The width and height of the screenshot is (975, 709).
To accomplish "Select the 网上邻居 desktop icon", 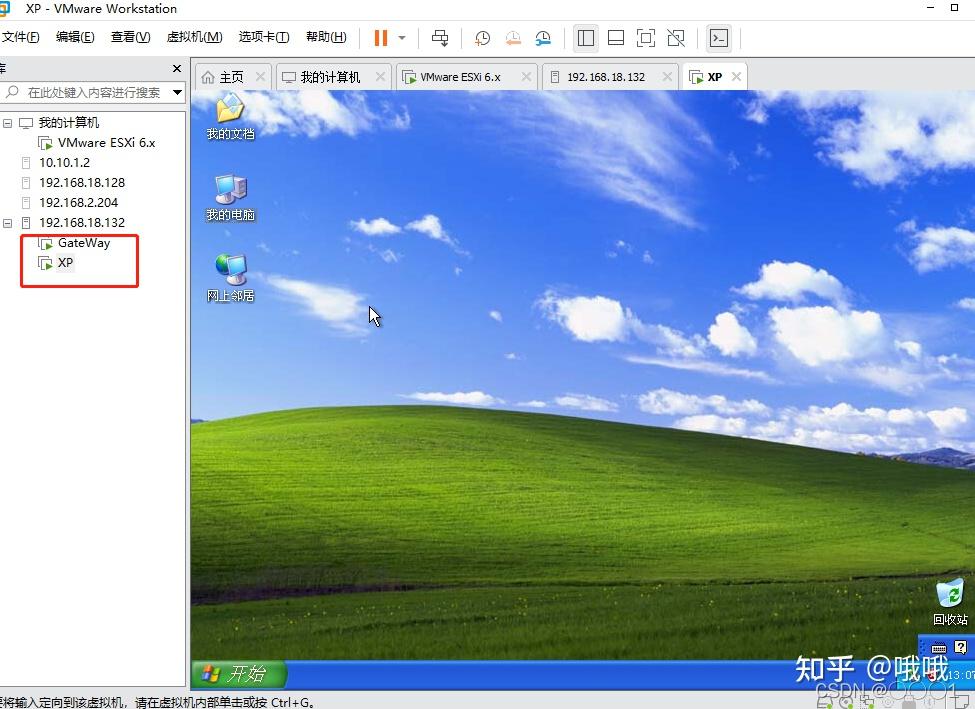I will tap(230, 278).
